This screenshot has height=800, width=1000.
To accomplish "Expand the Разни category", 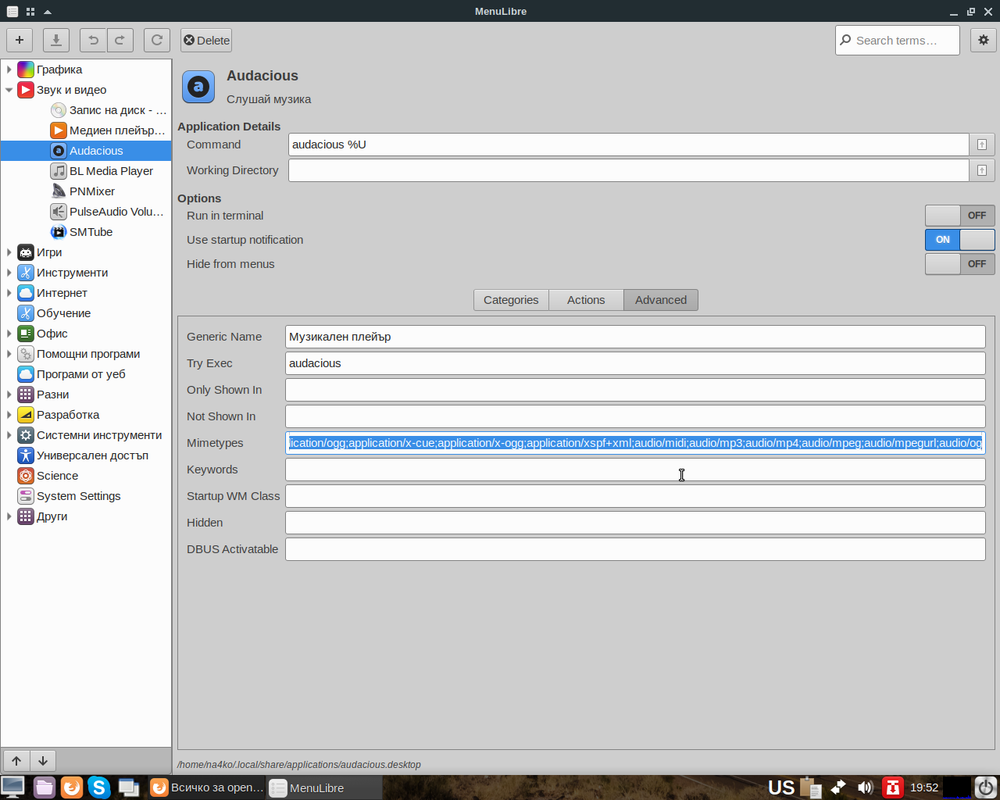I will (x=9, y=394).
